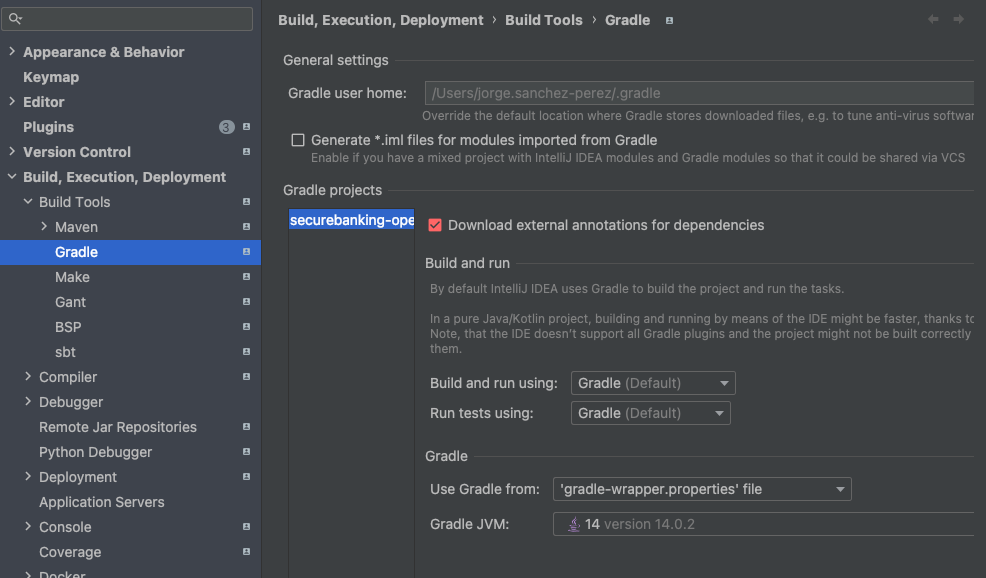Click the forward navigation arrow
The image size is (986, 578).
(x=958, y=19)
